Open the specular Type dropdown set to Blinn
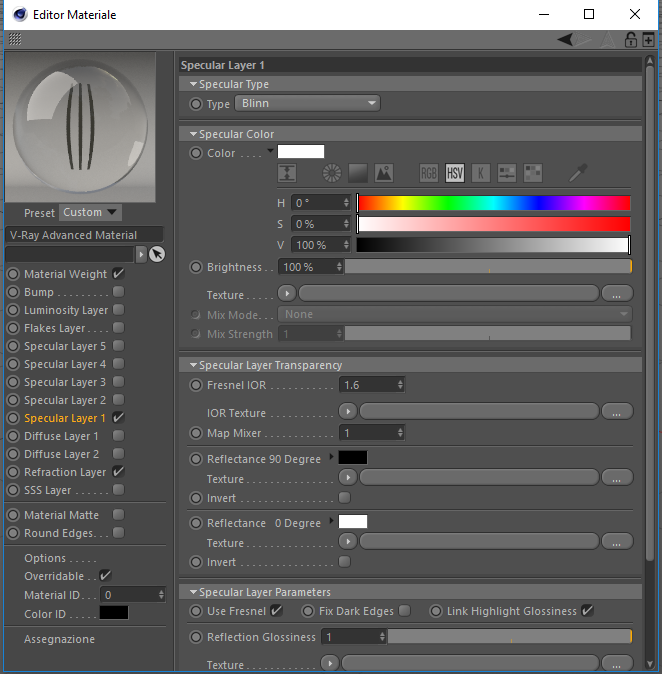 tap(307, 103)
